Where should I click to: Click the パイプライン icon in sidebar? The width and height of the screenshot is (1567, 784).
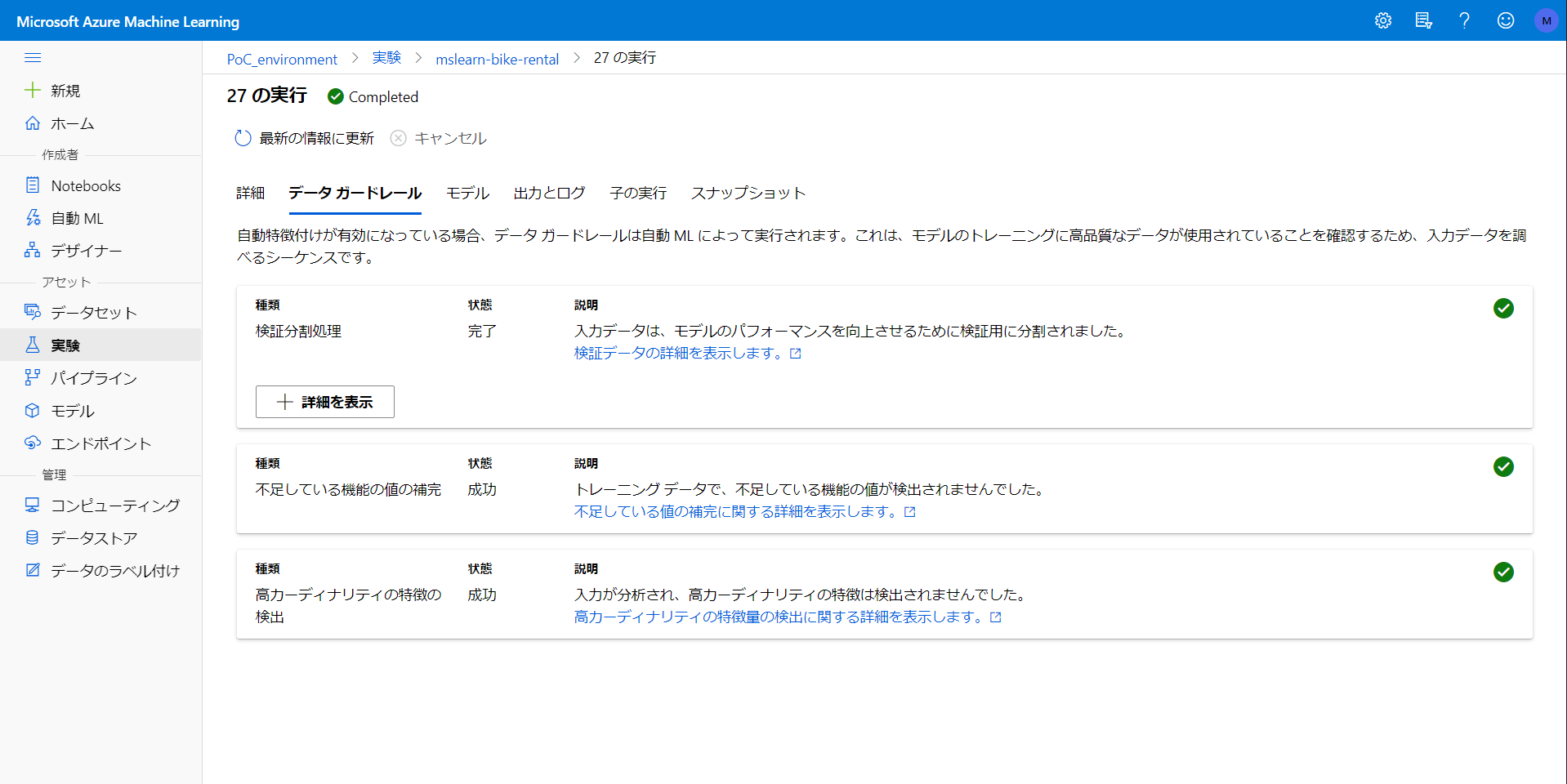point(33,377)
